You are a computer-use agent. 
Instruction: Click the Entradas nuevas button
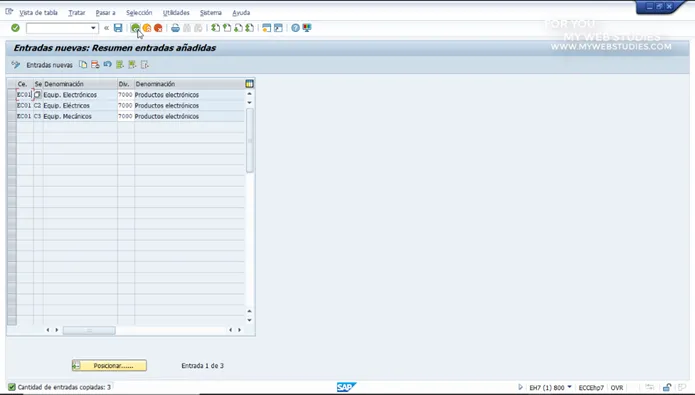pos(50,65)
